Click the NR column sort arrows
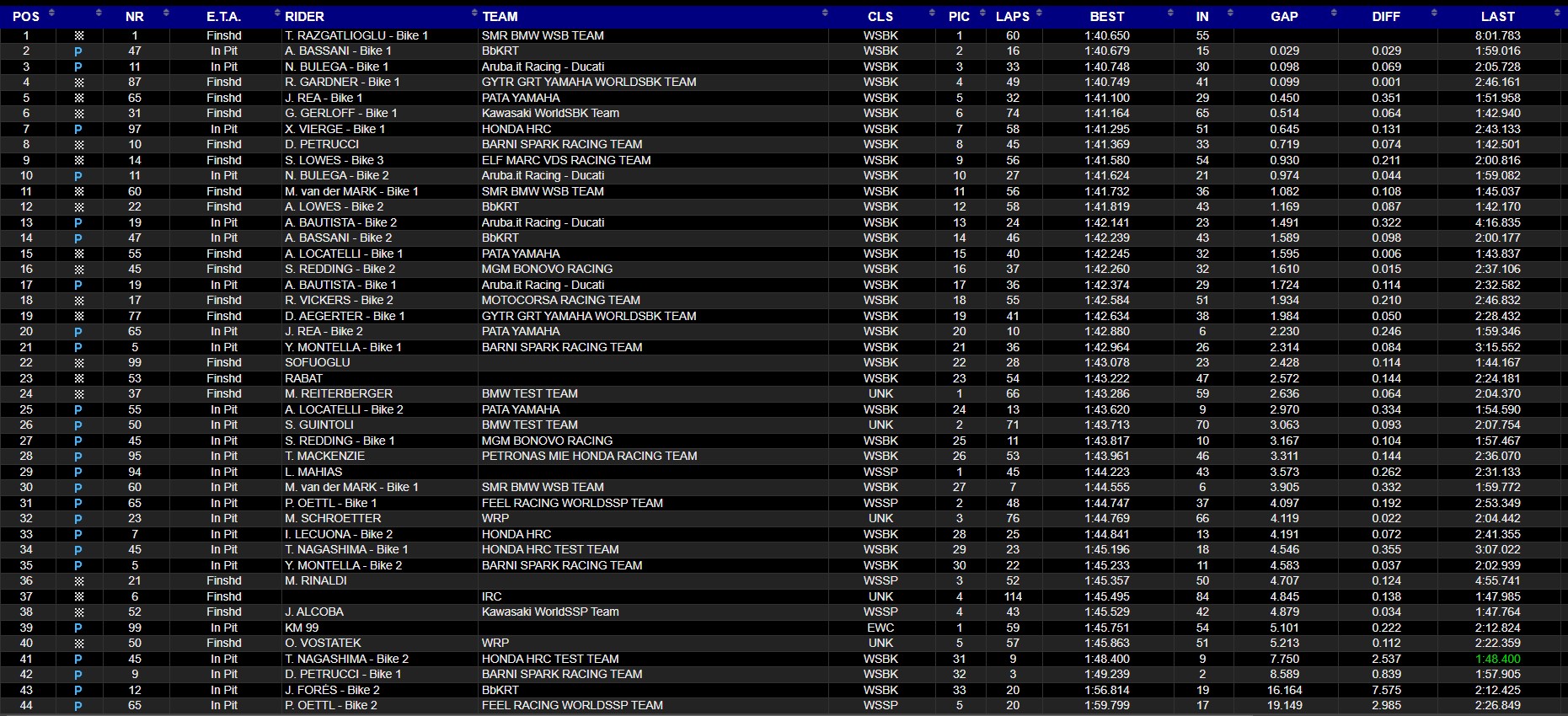 tap(166, 13)
